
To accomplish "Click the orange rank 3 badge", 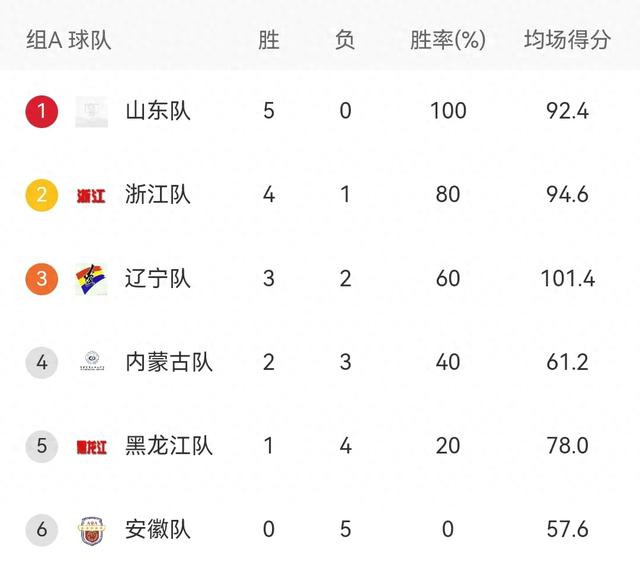I will click(x=42, y=279).
